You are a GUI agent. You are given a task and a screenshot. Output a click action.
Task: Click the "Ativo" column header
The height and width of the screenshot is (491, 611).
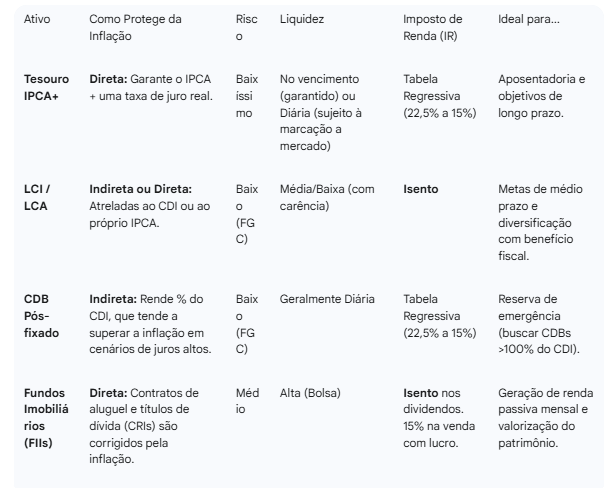[x=37, y=19]
